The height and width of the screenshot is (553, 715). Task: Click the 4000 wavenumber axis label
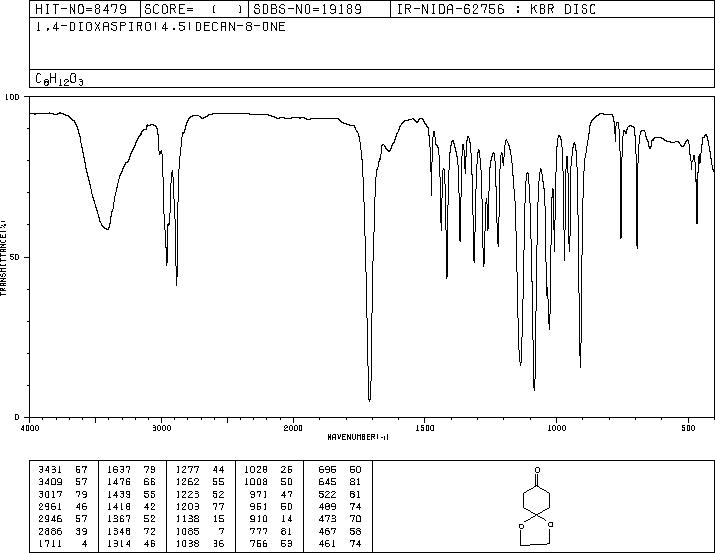pos(30,428)
